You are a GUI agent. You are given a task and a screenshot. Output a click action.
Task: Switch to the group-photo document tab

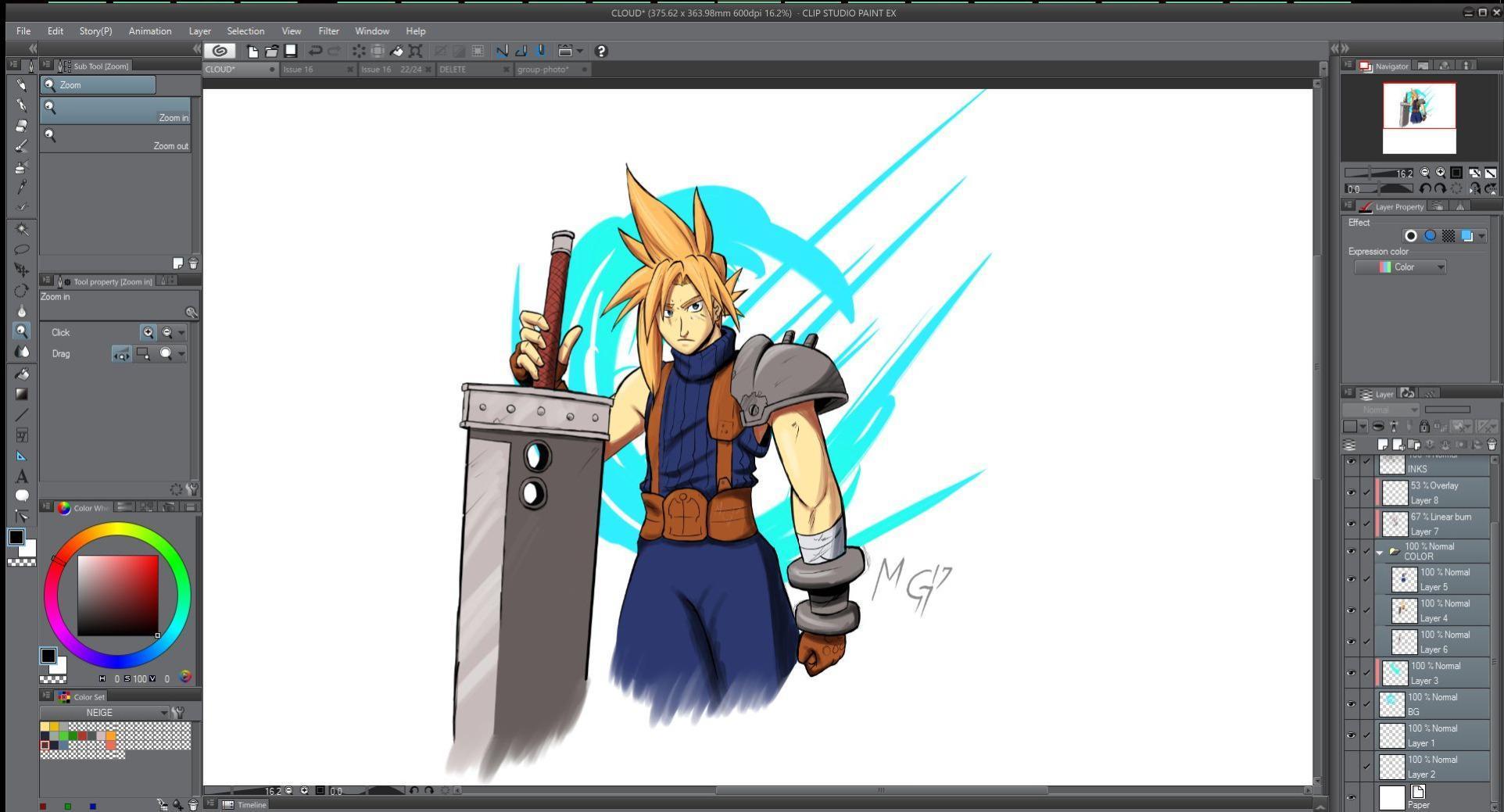click(x=543, y=70)
